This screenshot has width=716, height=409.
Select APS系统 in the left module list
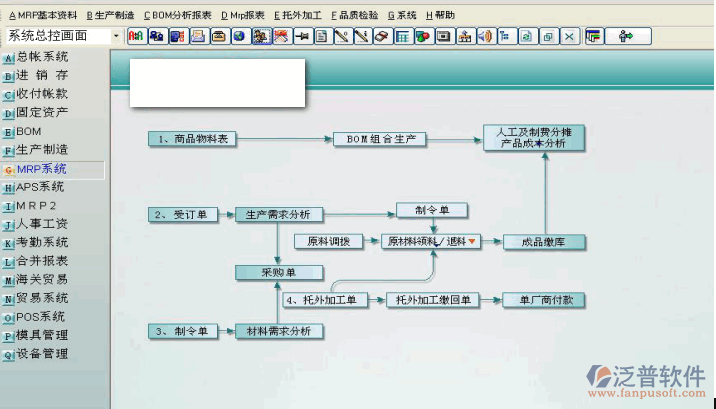tap(40, 187)
